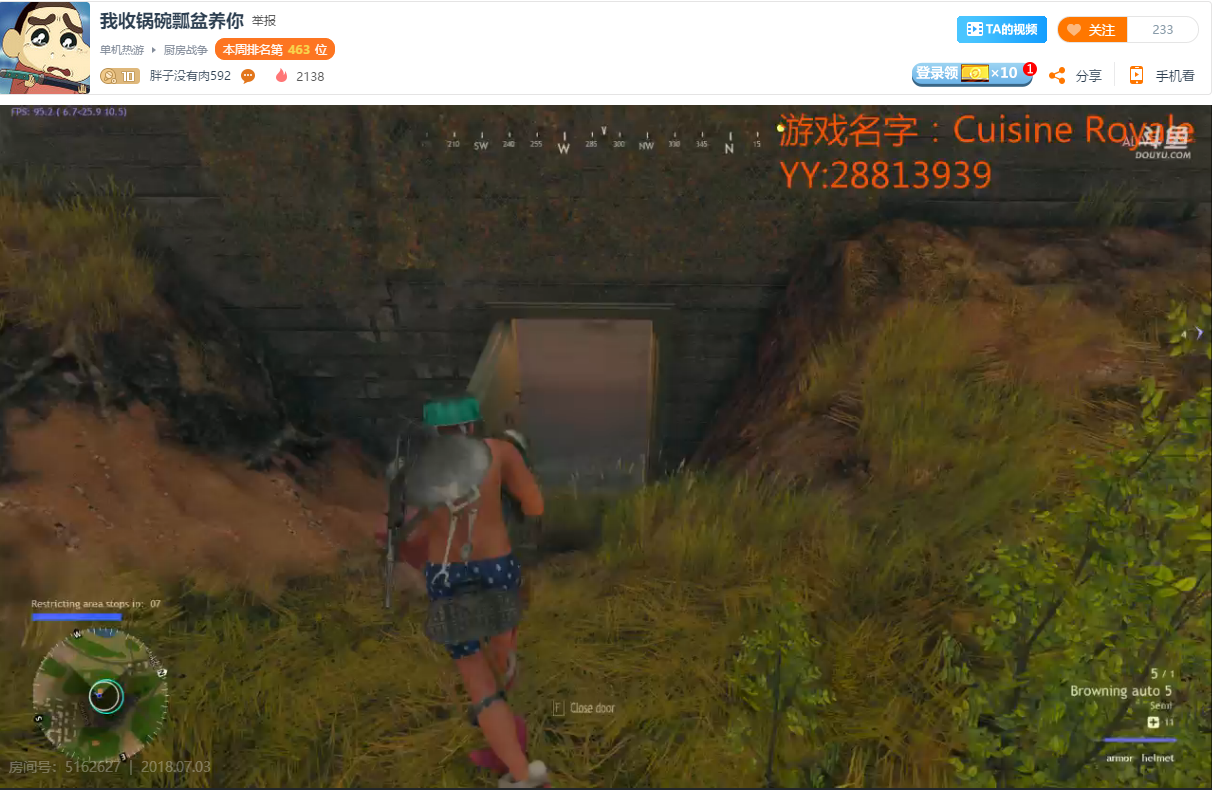Click the flame popularity icon
This screenshot has width=1213, height=790.
click(281, 76)
